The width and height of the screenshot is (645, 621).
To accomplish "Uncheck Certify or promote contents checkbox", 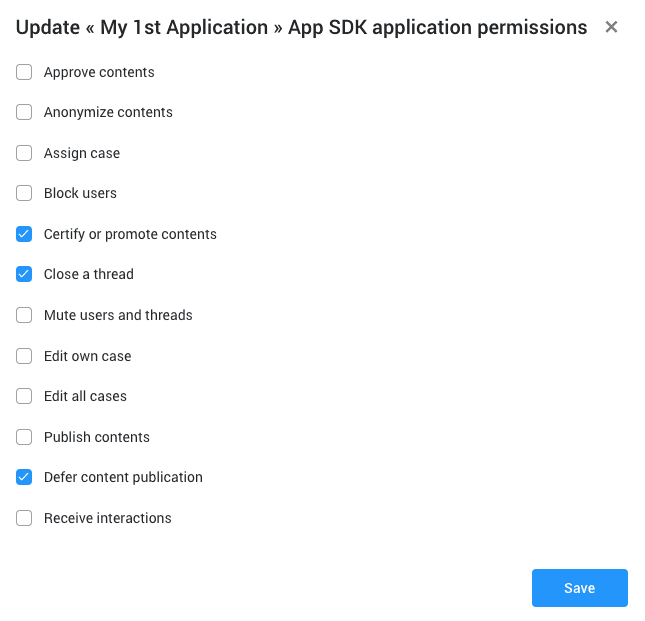I will 24,234.
